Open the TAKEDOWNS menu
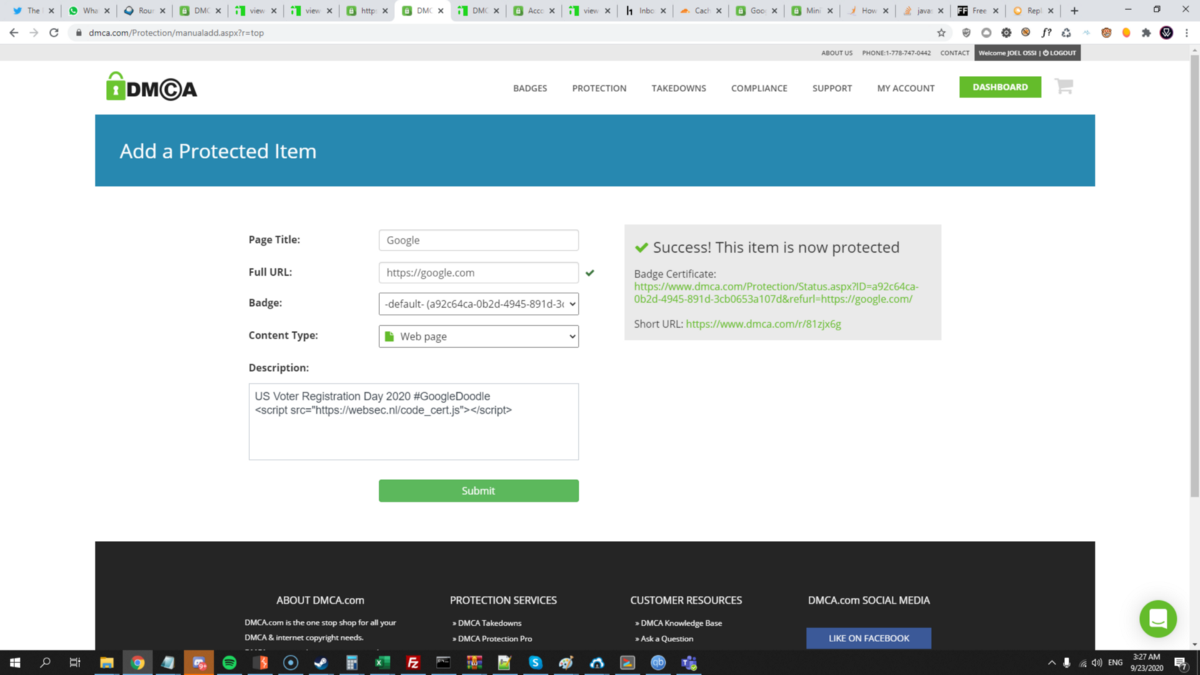Image resolution: width=1200 pixels, height=675 pixels. (x=679, y=88)
